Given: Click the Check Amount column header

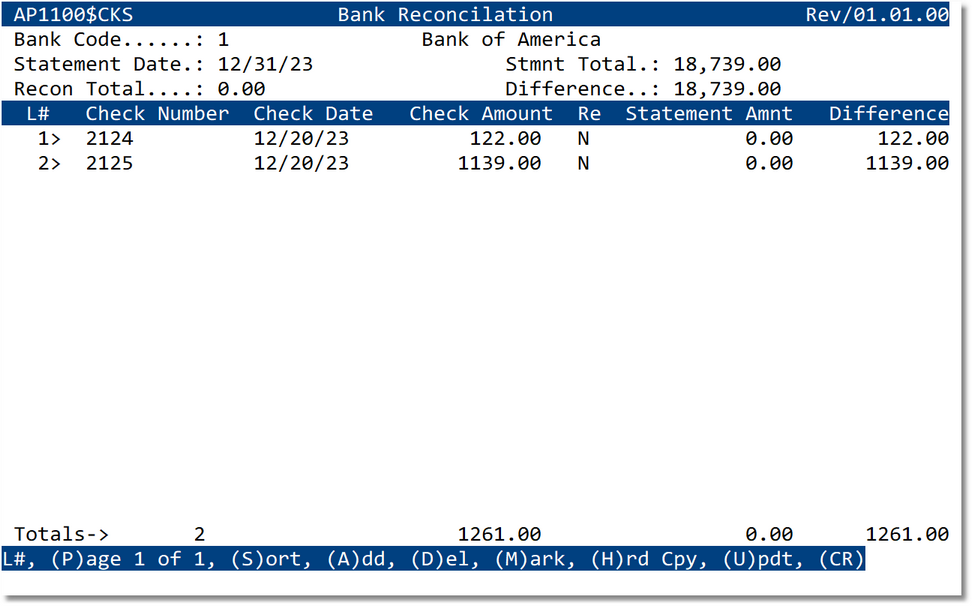Looking at the screenshot, I should (x=479, y=113).
